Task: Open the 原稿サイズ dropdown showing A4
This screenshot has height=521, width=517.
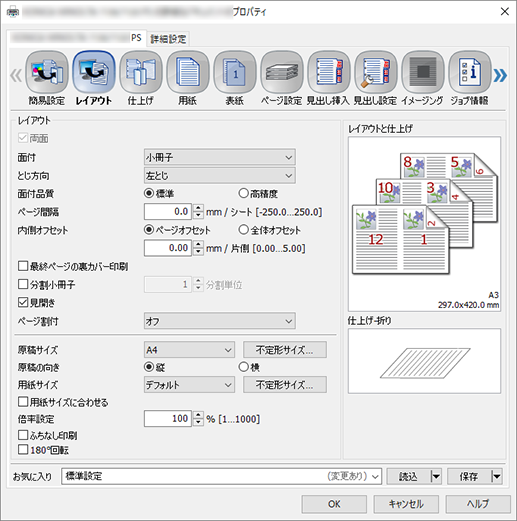Action: pyautogui.click(x=189, y=350)
